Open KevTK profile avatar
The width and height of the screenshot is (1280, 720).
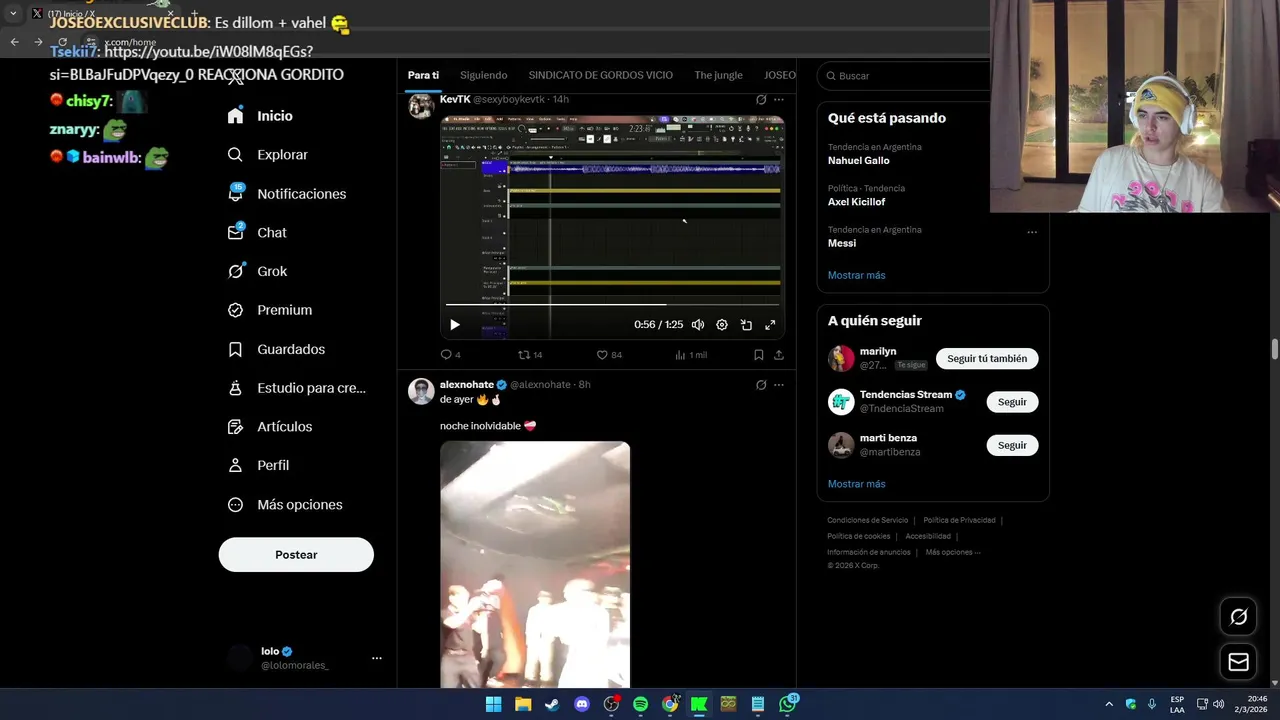click(x=421, y=106)
